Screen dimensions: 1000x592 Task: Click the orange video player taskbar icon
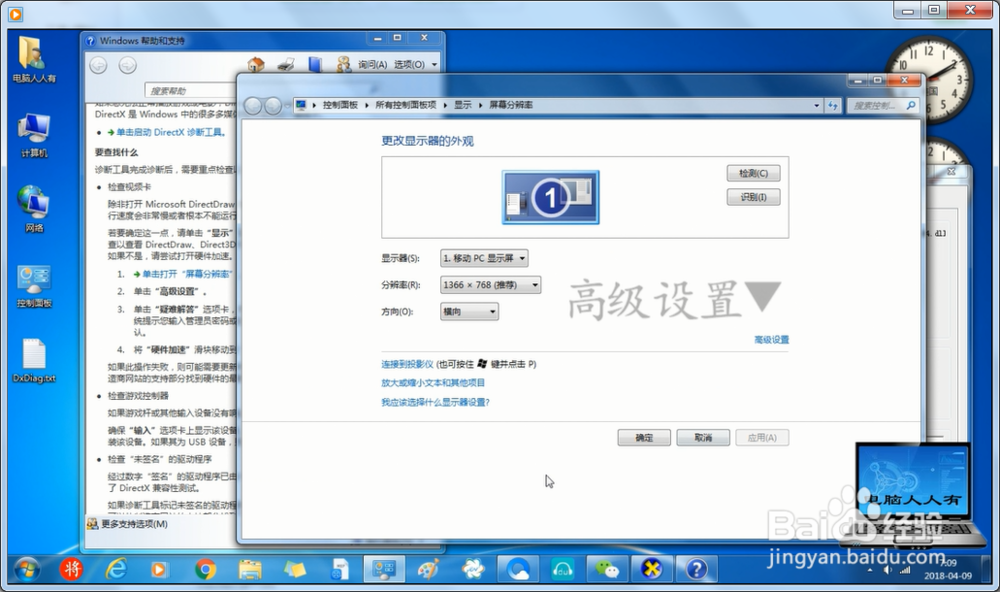point(159,568)
